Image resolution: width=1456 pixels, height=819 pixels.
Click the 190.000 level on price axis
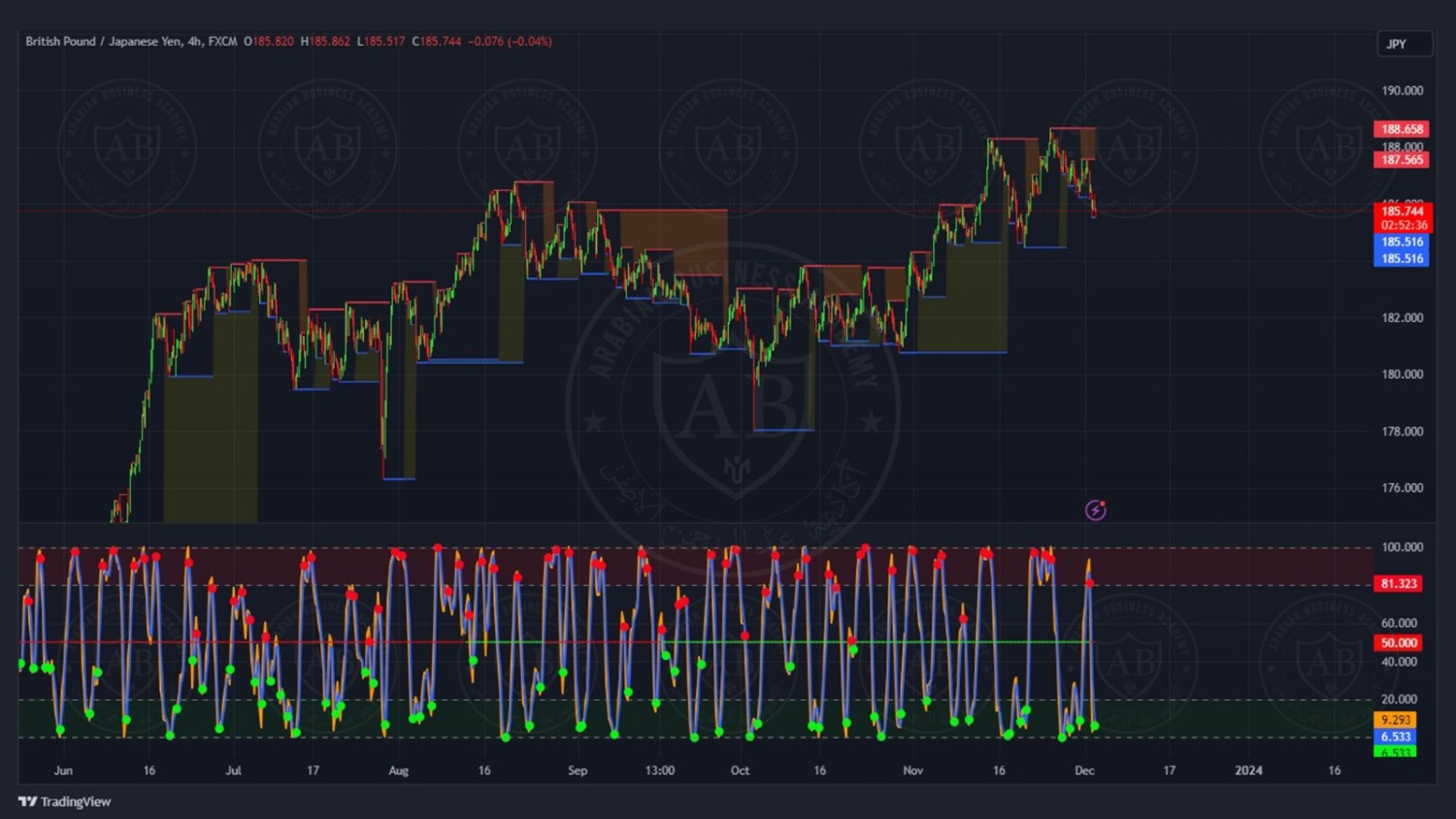(1402, 91)
